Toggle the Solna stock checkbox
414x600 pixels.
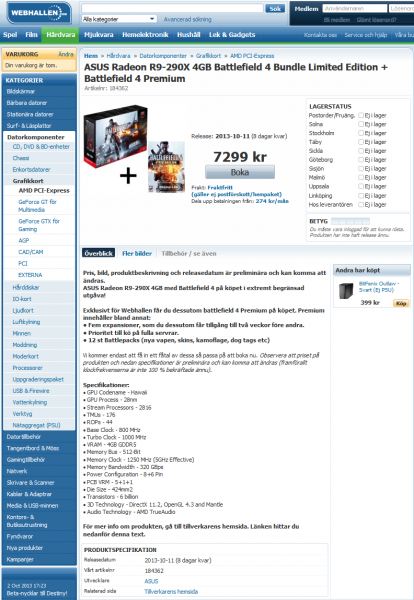[361, 124]
